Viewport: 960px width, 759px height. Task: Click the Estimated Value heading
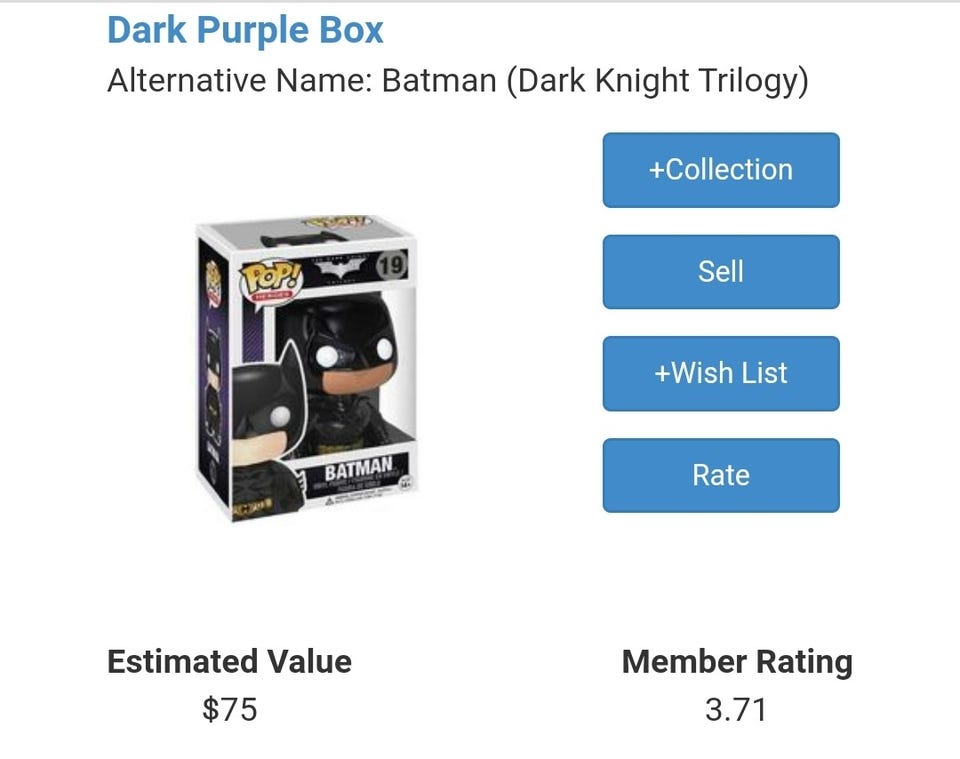229,661
